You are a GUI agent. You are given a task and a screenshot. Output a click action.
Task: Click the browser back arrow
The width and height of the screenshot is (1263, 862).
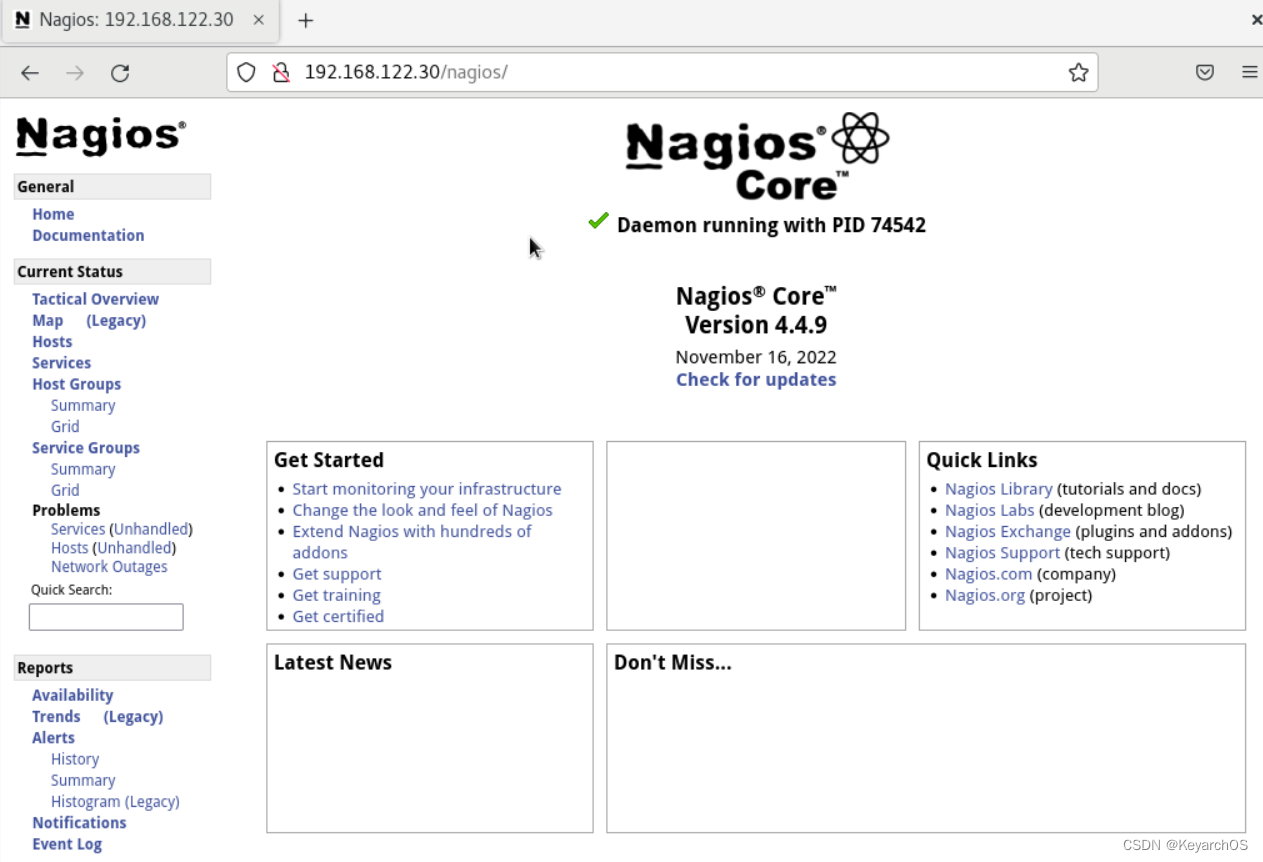point(29,72)
